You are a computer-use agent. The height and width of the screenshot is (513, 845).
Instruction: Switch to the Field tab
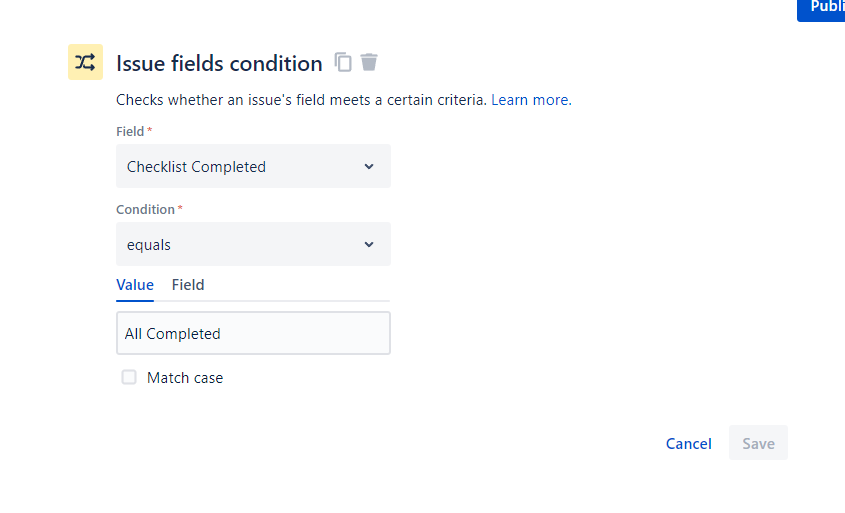[188, 285]
